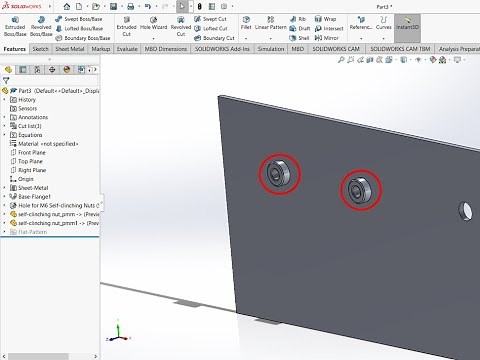Image resolution: width=480 pixels, height=360 pixels.
Task: Choose the Lofted Cut command
Action: (x=211, y=29)
